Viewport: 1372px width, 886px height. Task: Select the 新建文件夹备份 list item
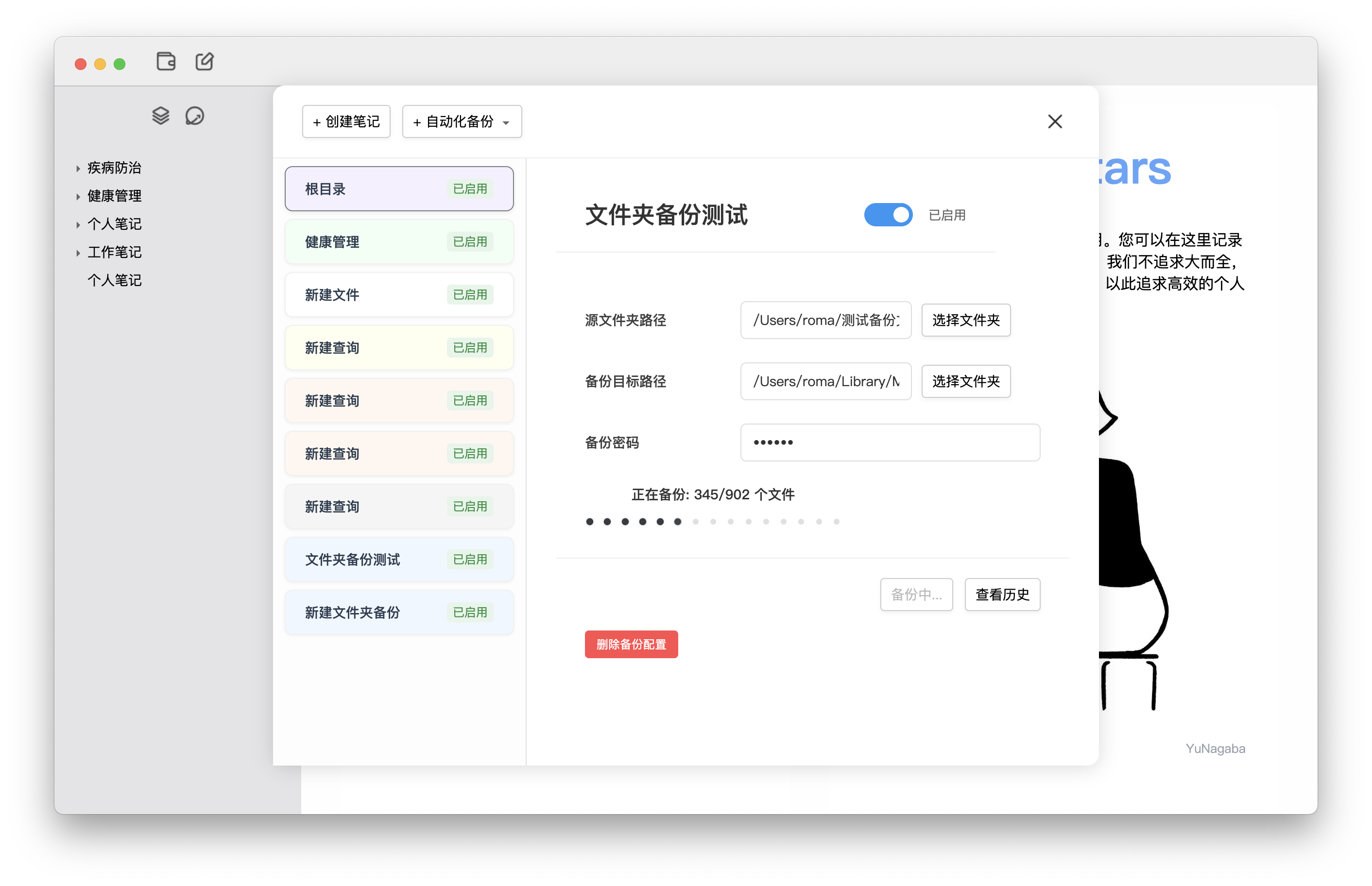coord(399,612)
